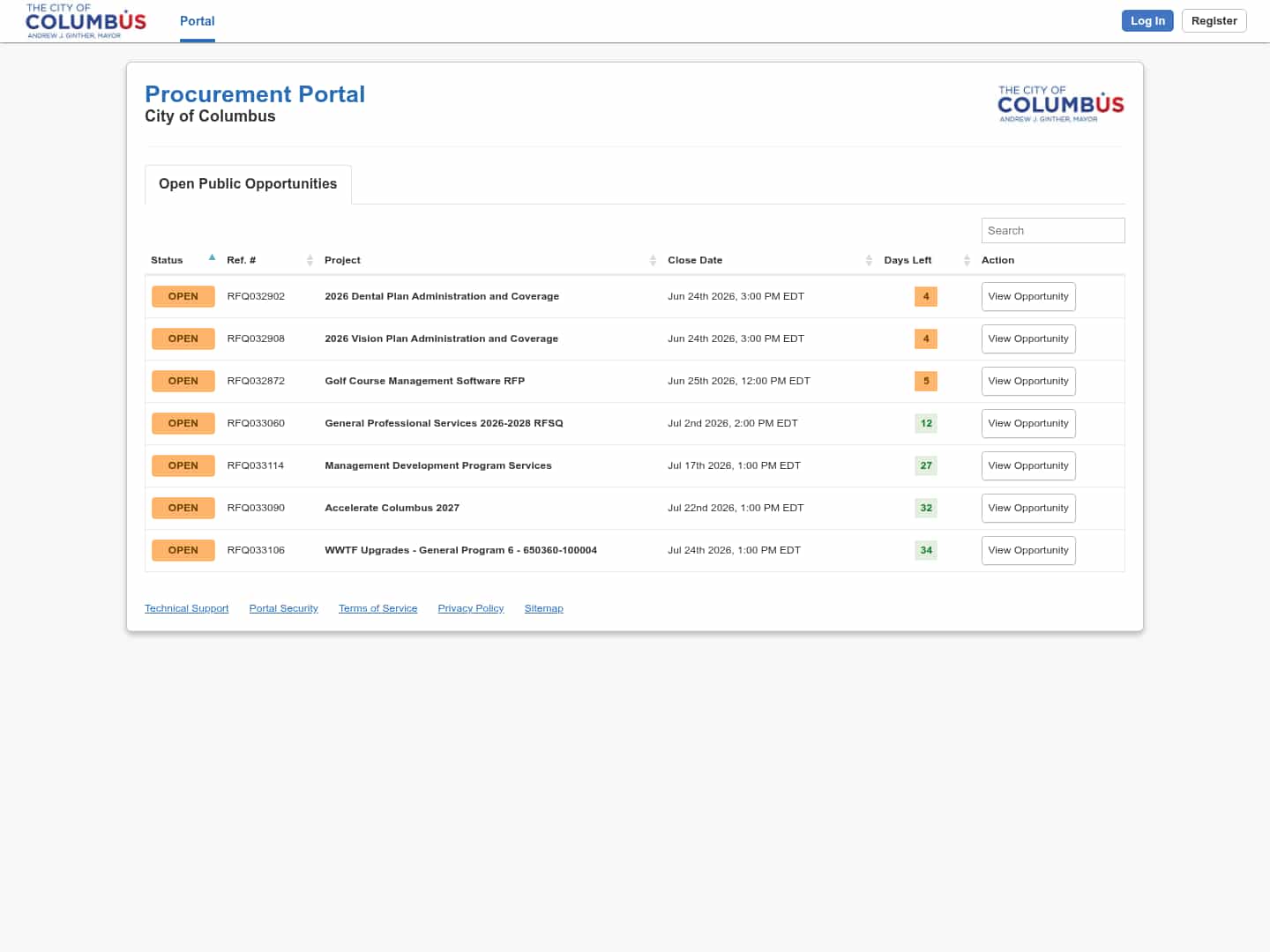Image resolution: width=1270 pixels, height=952 pixels.
Task: View Opportunity for General Professional Services RFSQ
Action: (x=1028, y=423)
